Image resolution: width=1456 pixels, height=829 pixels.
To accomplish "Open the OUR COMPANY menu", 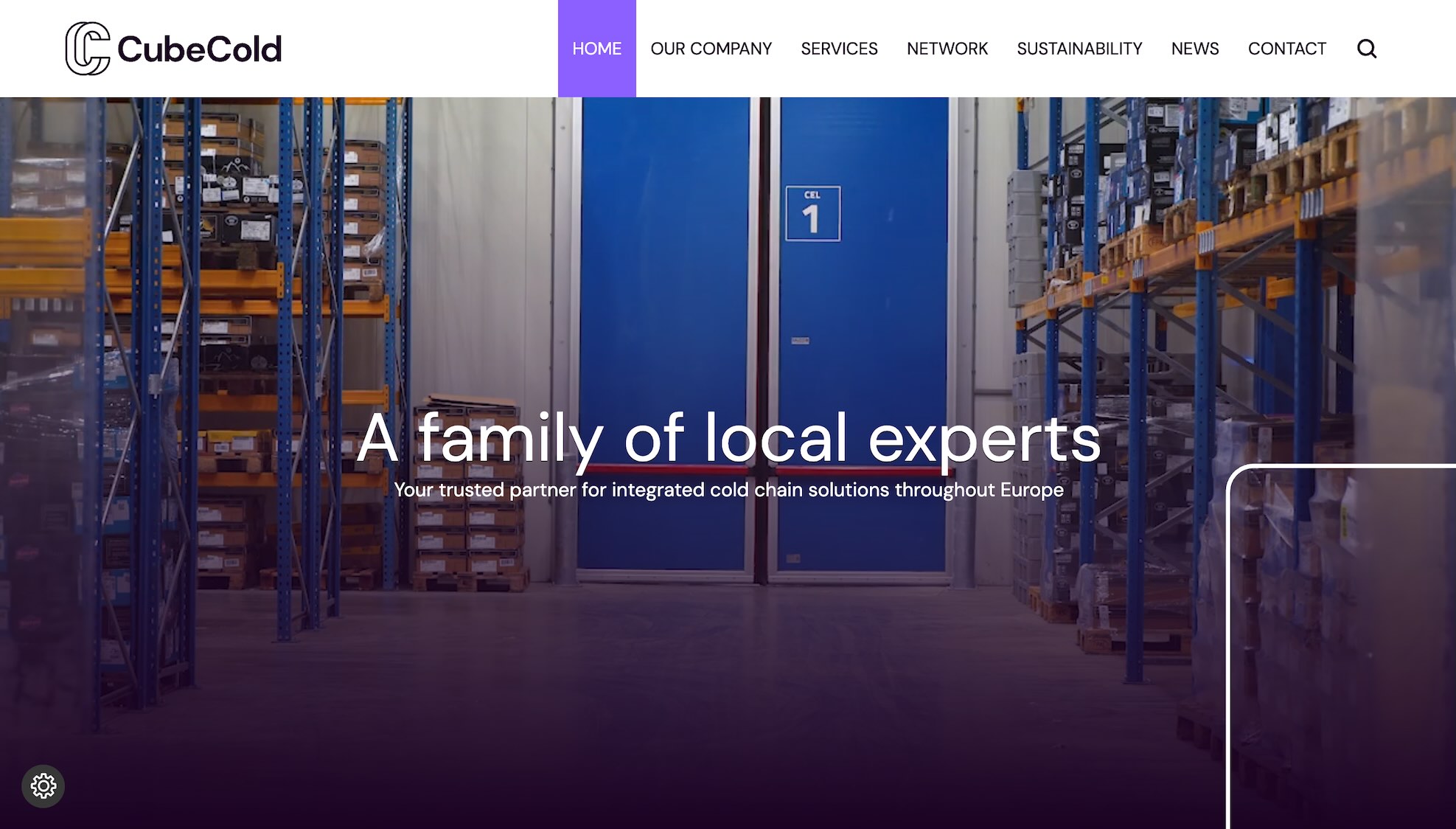I will coord(711,49).
